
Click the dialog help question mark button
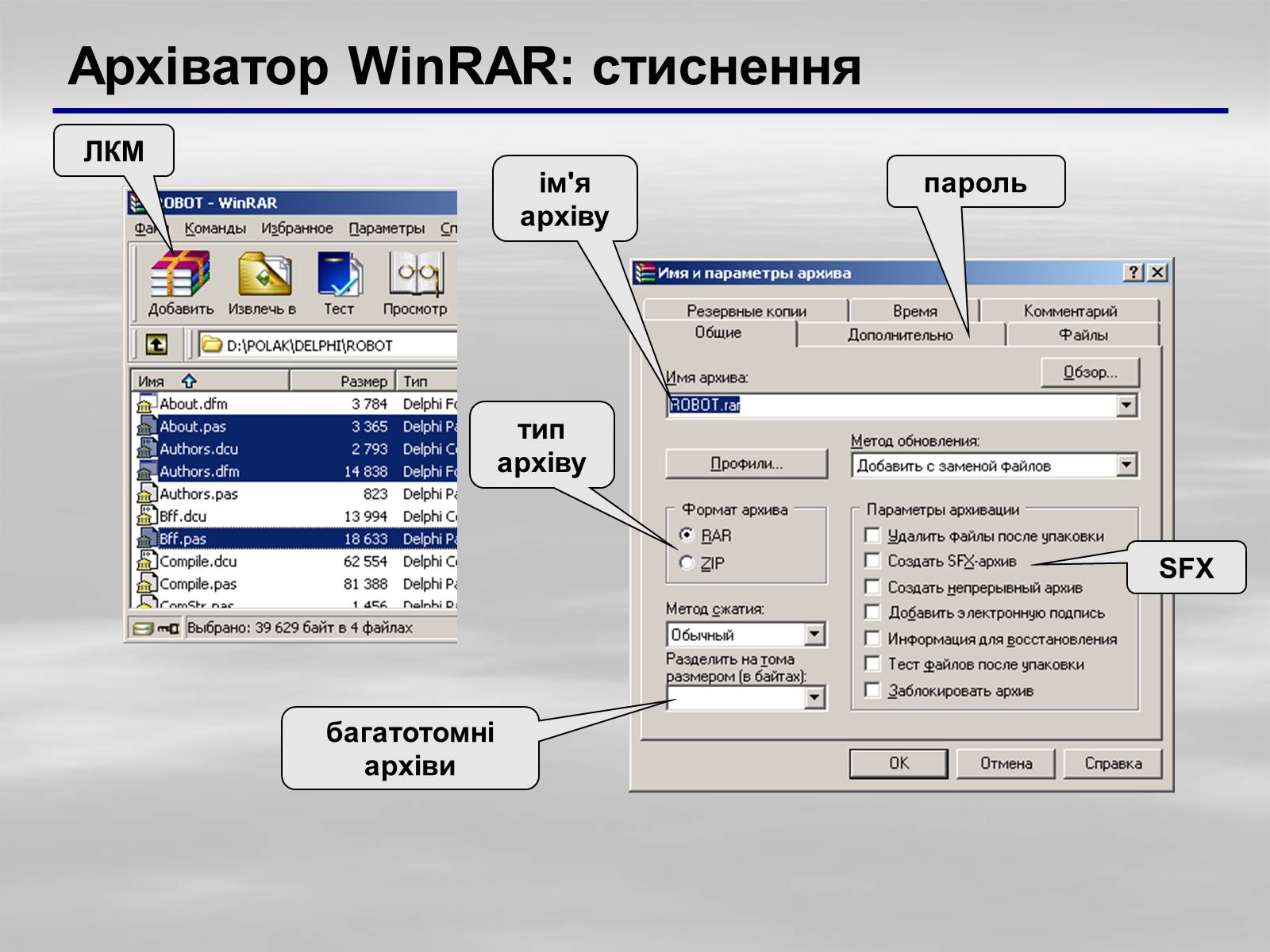(1134, 273)
